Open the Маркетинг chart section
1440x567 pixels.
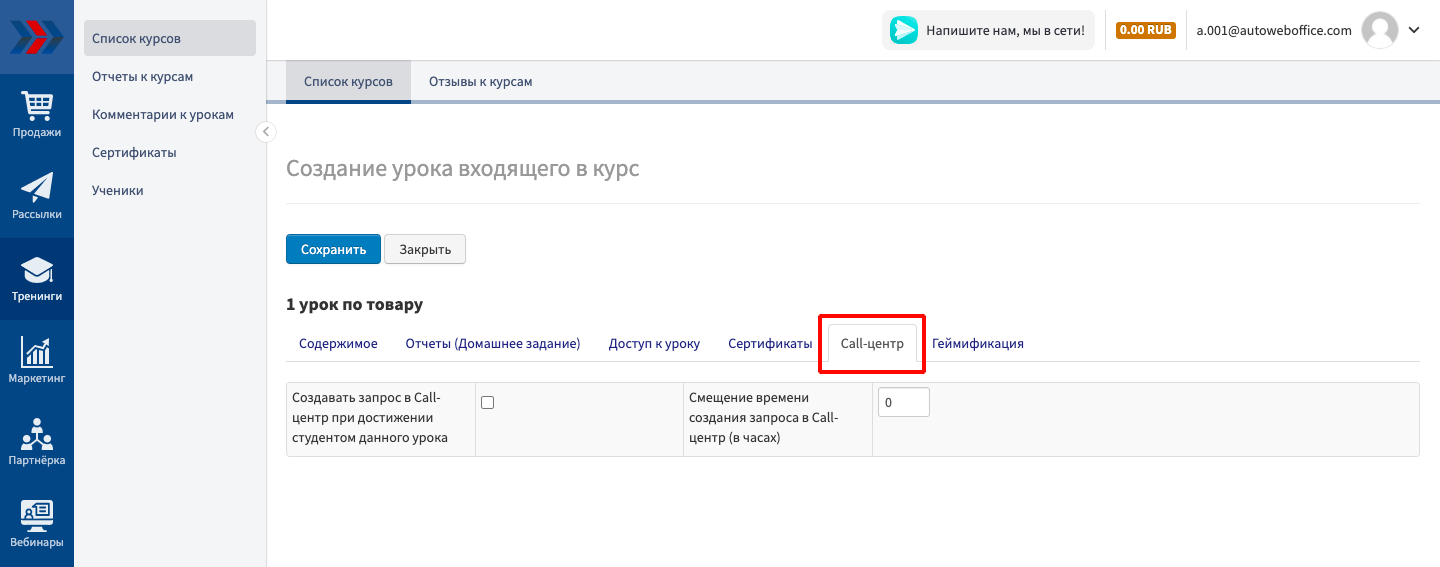tap(37, 360)
